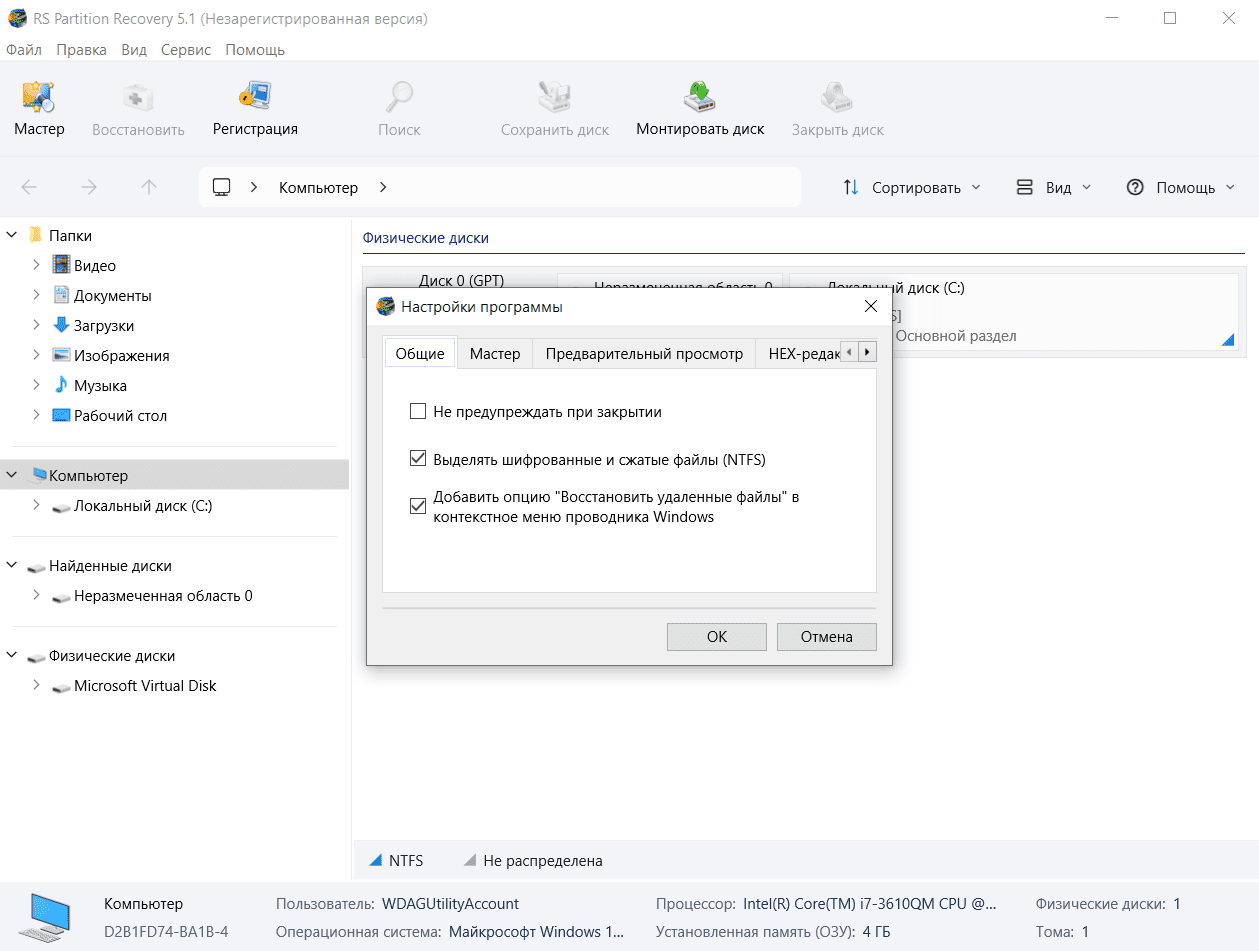The height and width of the screenshot is (951, 1259).
Task: Select the Физические диски tree node
Action: click(x=112, y=656)
